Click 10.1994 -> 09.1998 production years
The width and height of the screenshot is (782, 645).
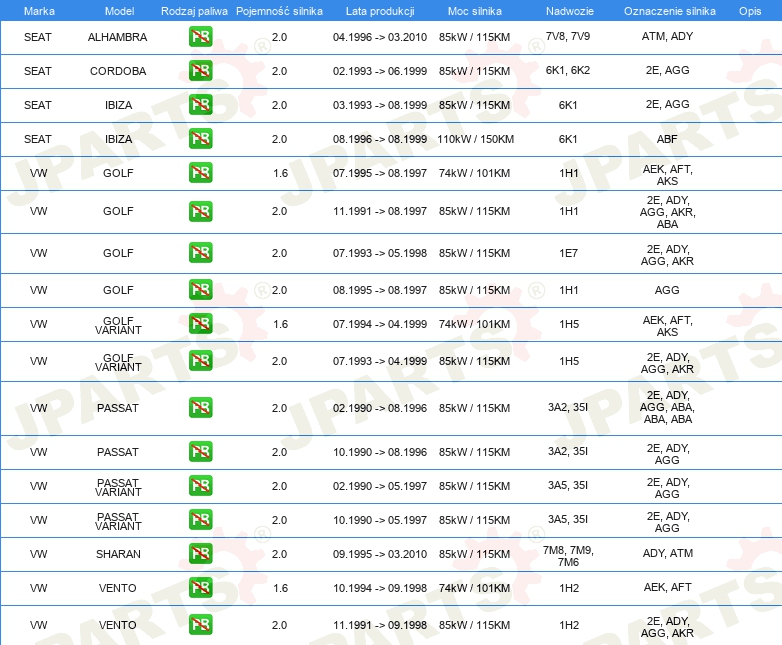(380, 588)
